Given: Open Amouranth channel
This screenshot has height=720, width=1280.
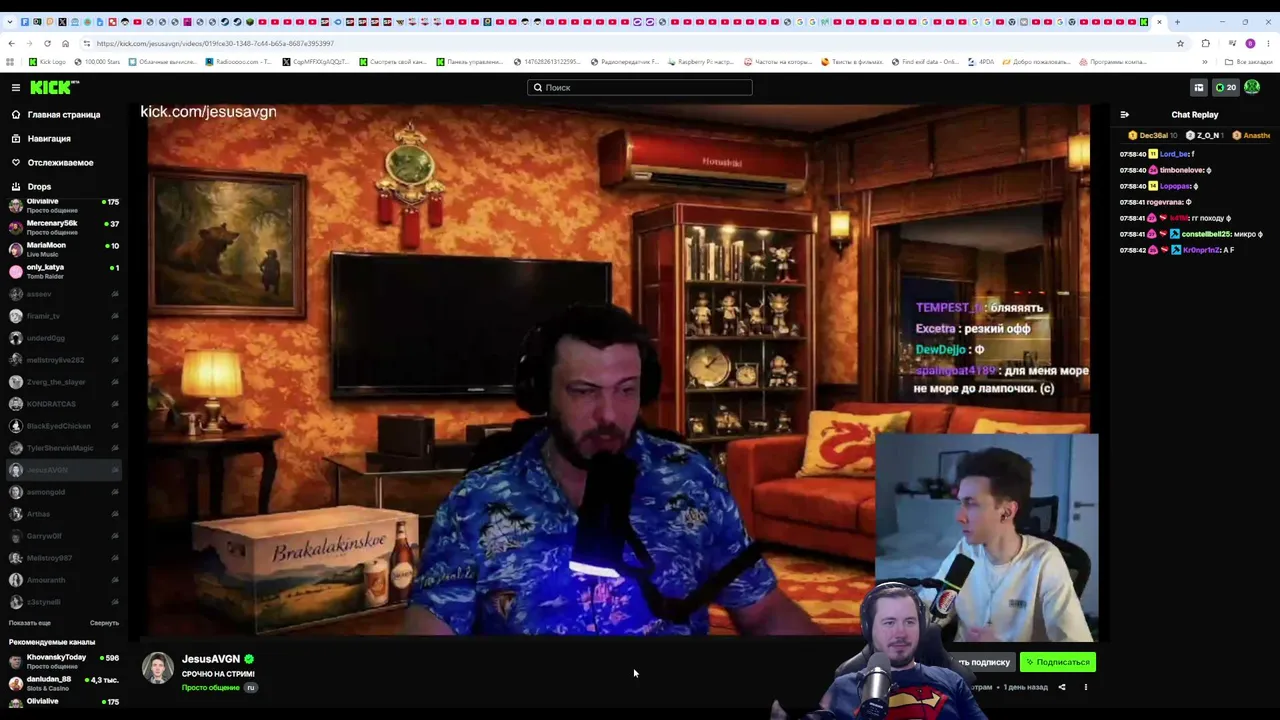Looking at the screenshot, I should [64, 580].
